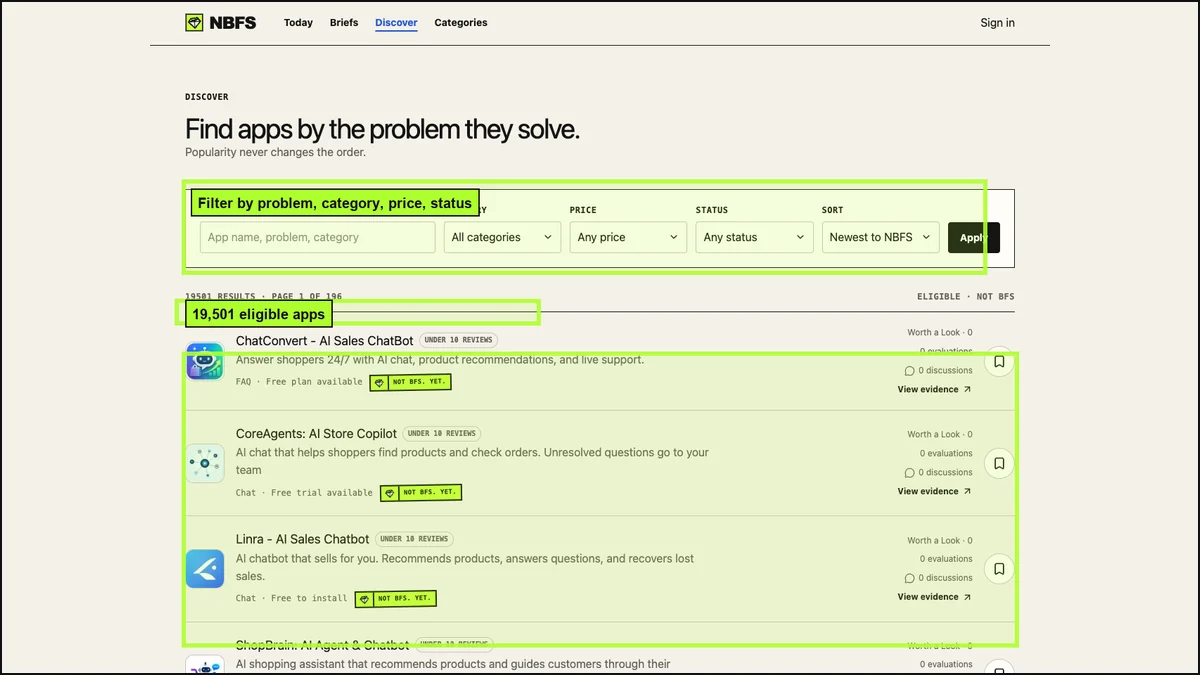The width and height of the screenshot is (1200, 675).
Task: Click the Apply filters button
Action: pos(973,237)
